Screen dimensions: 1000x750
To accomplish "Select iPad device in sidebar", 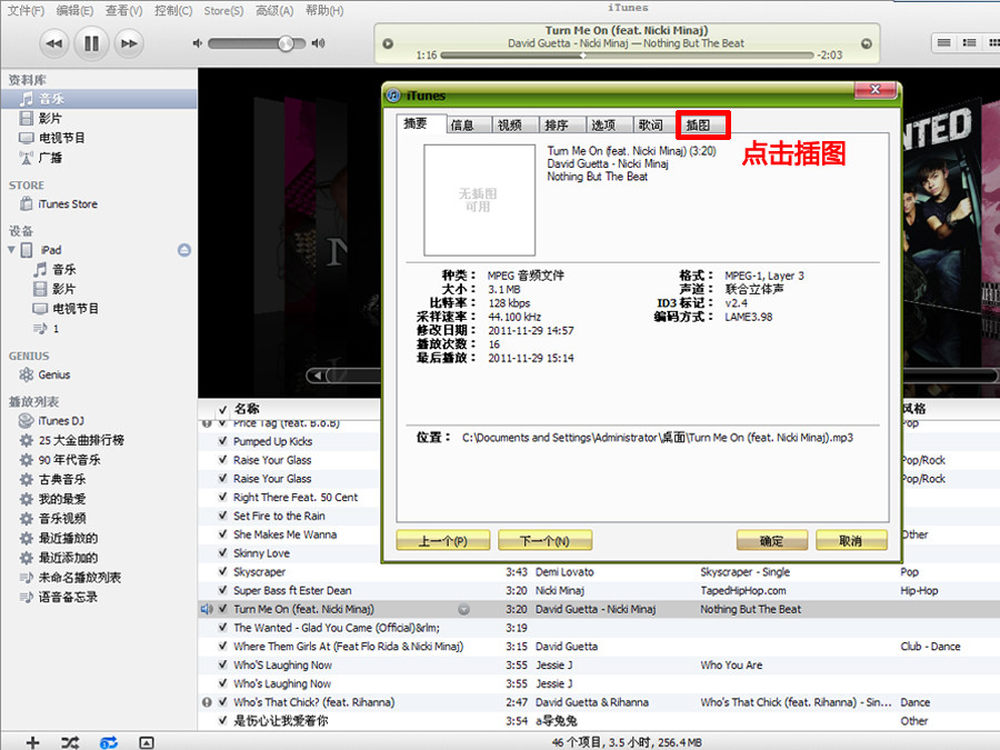I will click(51, 250).
